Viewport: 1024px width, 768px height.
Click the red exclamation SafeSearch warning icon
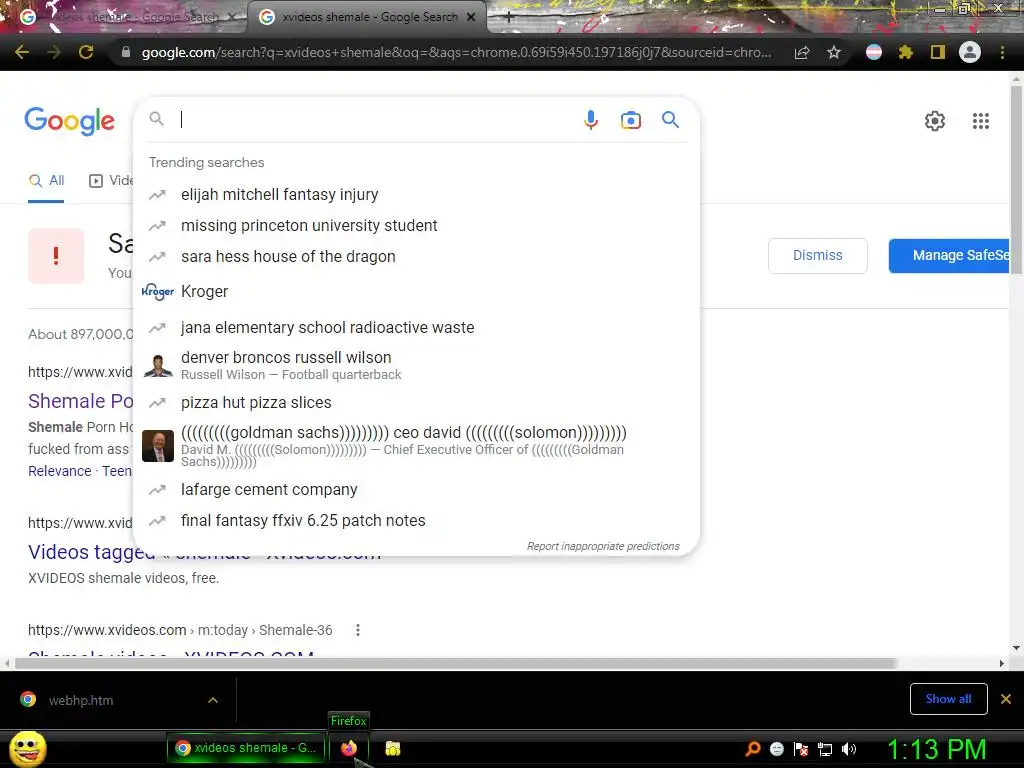56,255
